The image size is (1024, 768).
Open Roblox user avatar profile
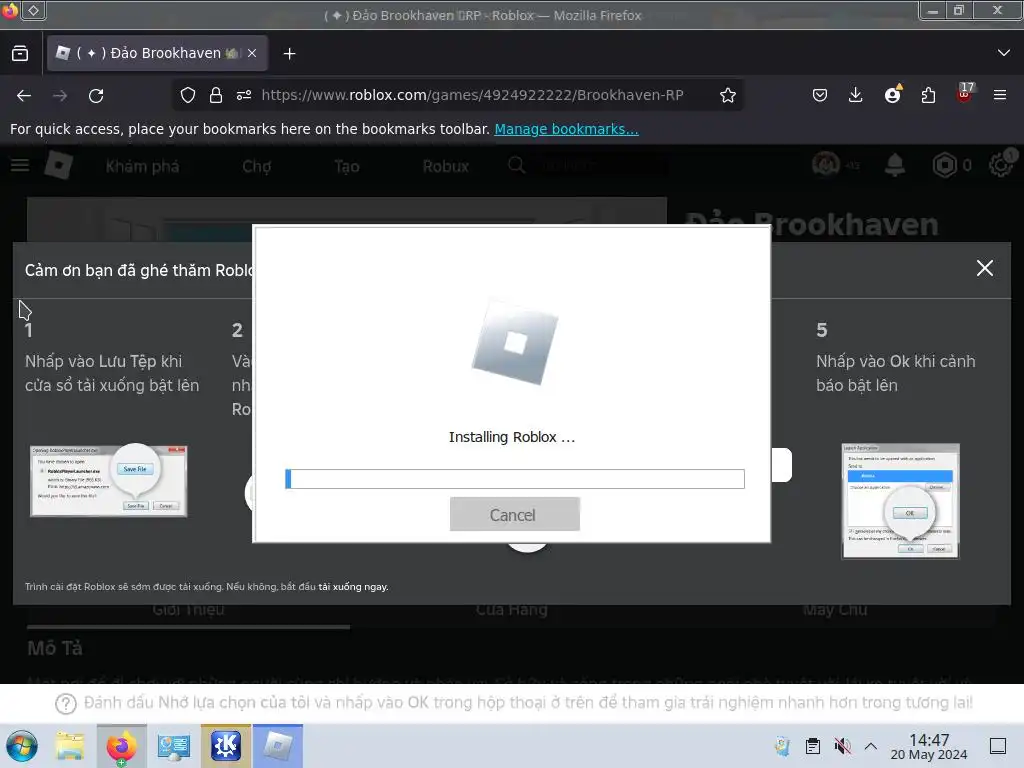point(825,165)
